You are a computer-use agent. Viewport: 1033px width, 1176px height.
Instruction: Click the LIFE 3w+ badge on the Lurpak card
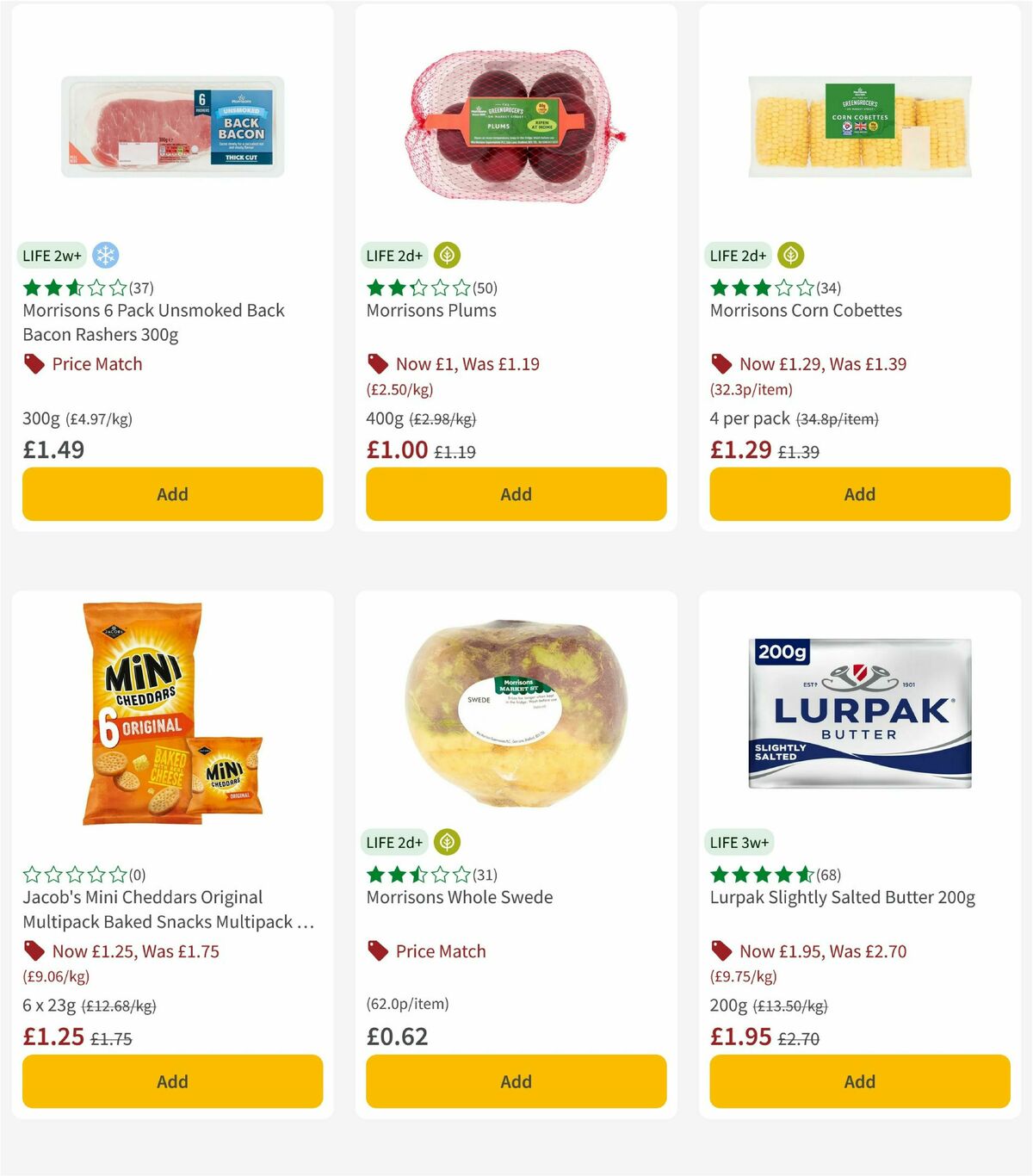click(x=739, y=842)
